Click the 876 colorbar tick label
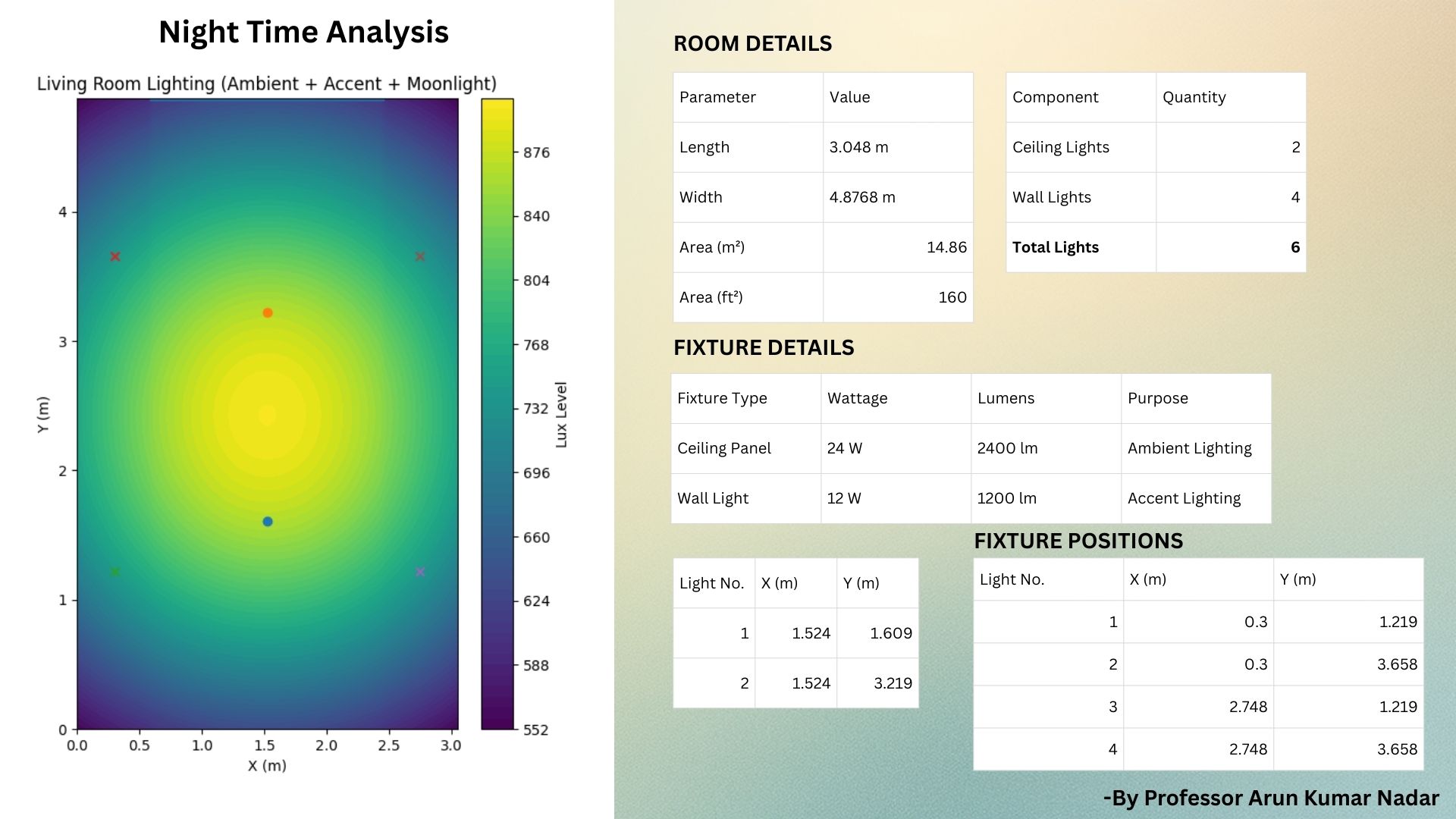1456x819 pixels. coord(536,152)
